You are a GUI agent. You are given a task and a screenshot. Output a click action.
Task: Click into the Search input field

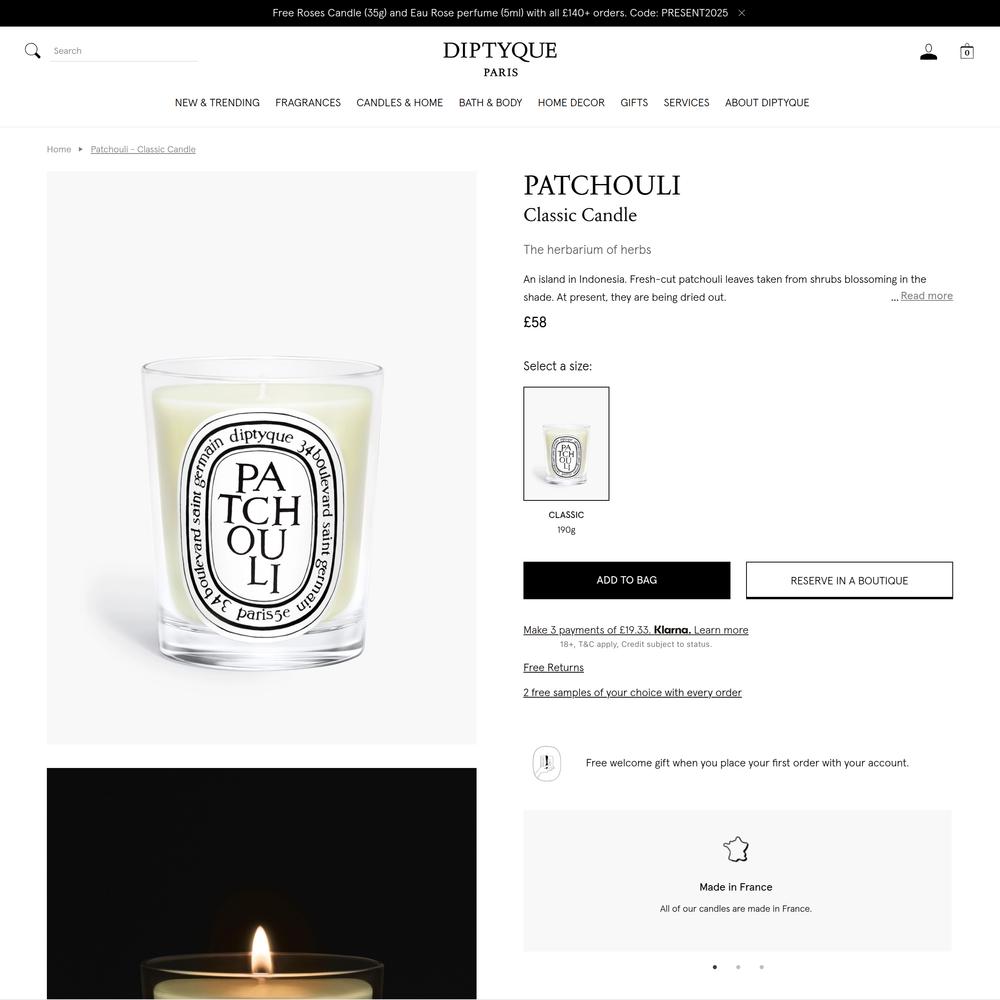point(124,51)
